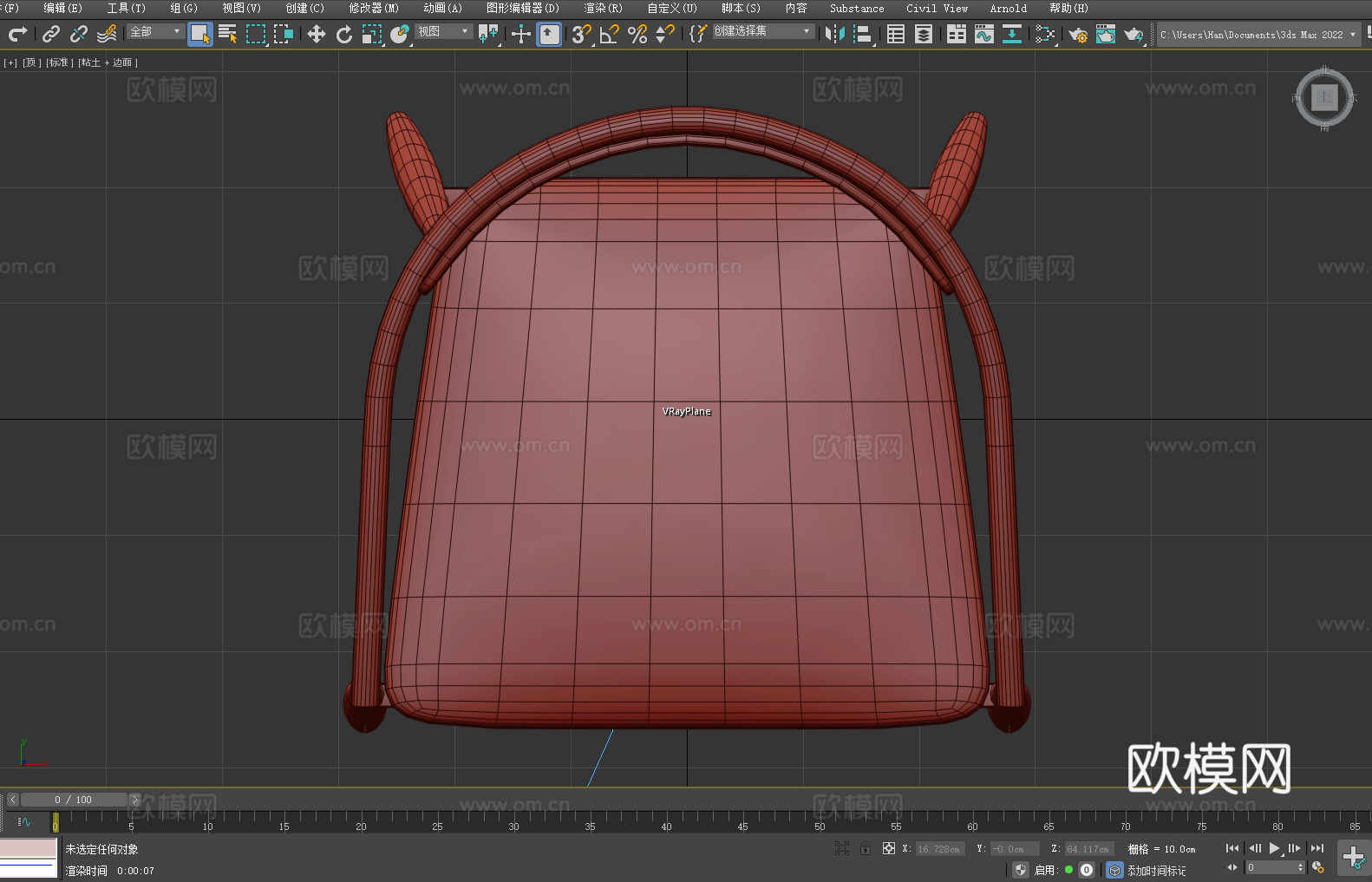Screen dimensions: 1372x882
Task: Open the 创建(C) menu
Action: coord(304,8)
